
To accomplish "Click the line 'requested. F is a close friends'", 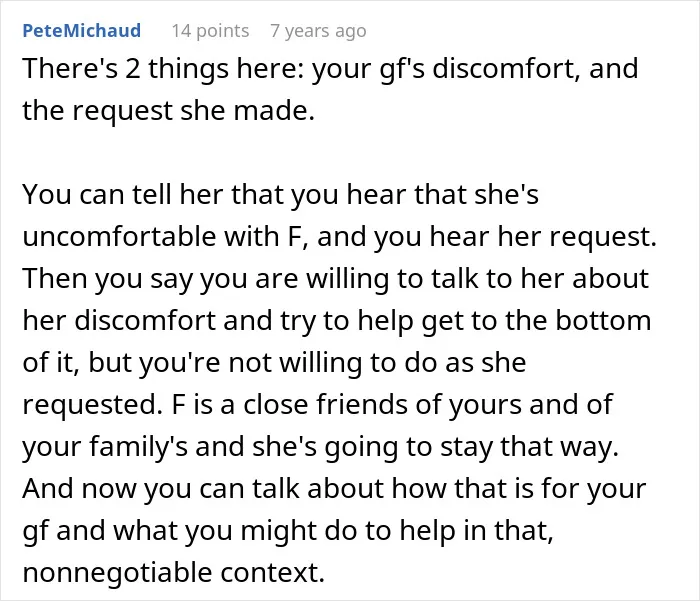I will pos(317,405).
